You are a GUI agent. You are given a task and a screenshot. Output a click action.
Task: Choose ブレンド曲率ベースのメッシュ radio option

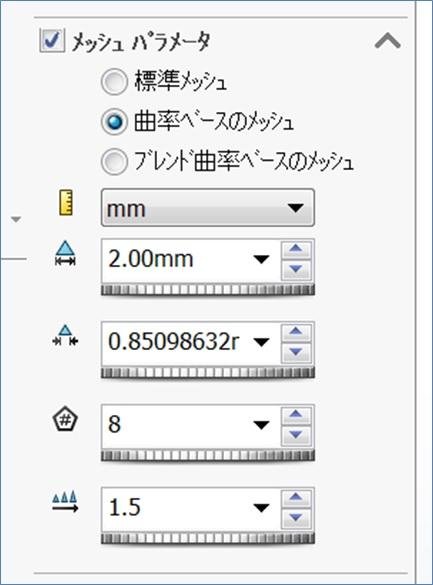[114, 162]
